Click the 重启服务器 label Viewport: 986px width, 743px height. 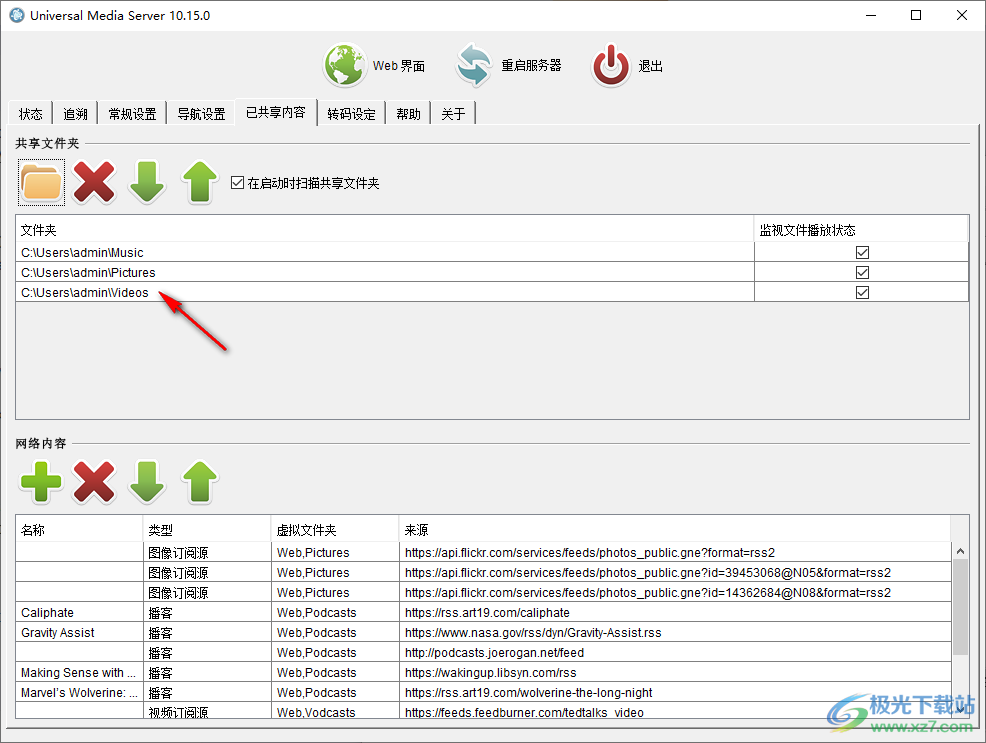click(x=531, y=65)
